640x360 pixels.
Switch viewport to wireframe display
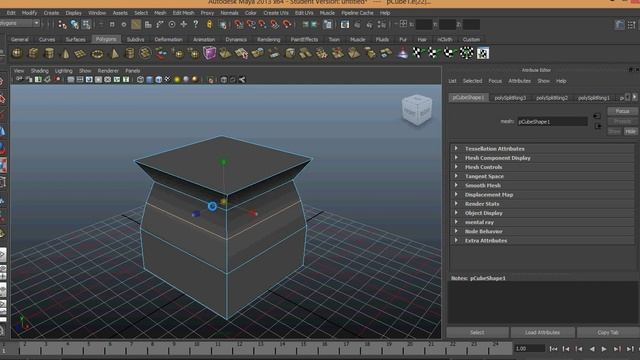pos(140,79)
